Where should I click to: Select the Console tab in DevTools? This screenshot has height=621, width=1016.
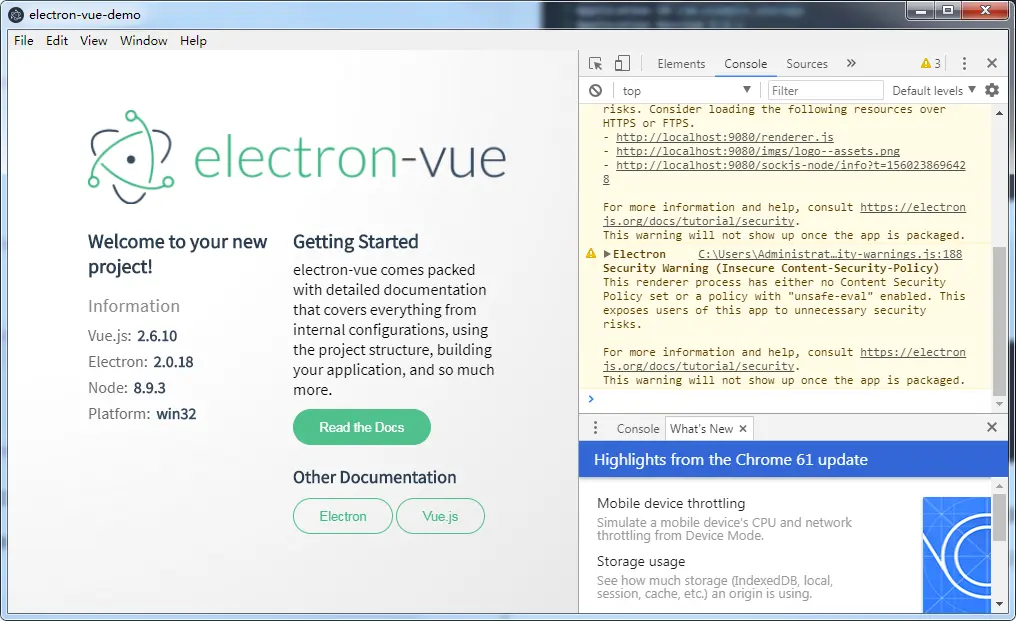click(x=746, y=64)
